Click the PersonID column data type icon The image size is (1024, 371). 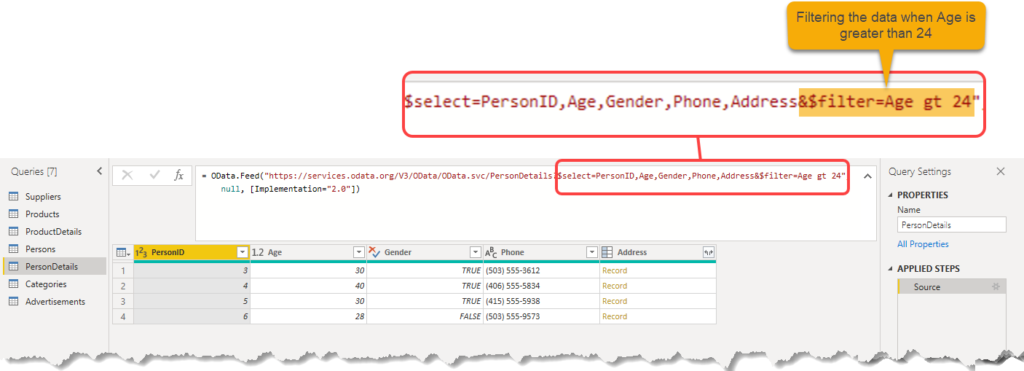[x=141, y=252]
